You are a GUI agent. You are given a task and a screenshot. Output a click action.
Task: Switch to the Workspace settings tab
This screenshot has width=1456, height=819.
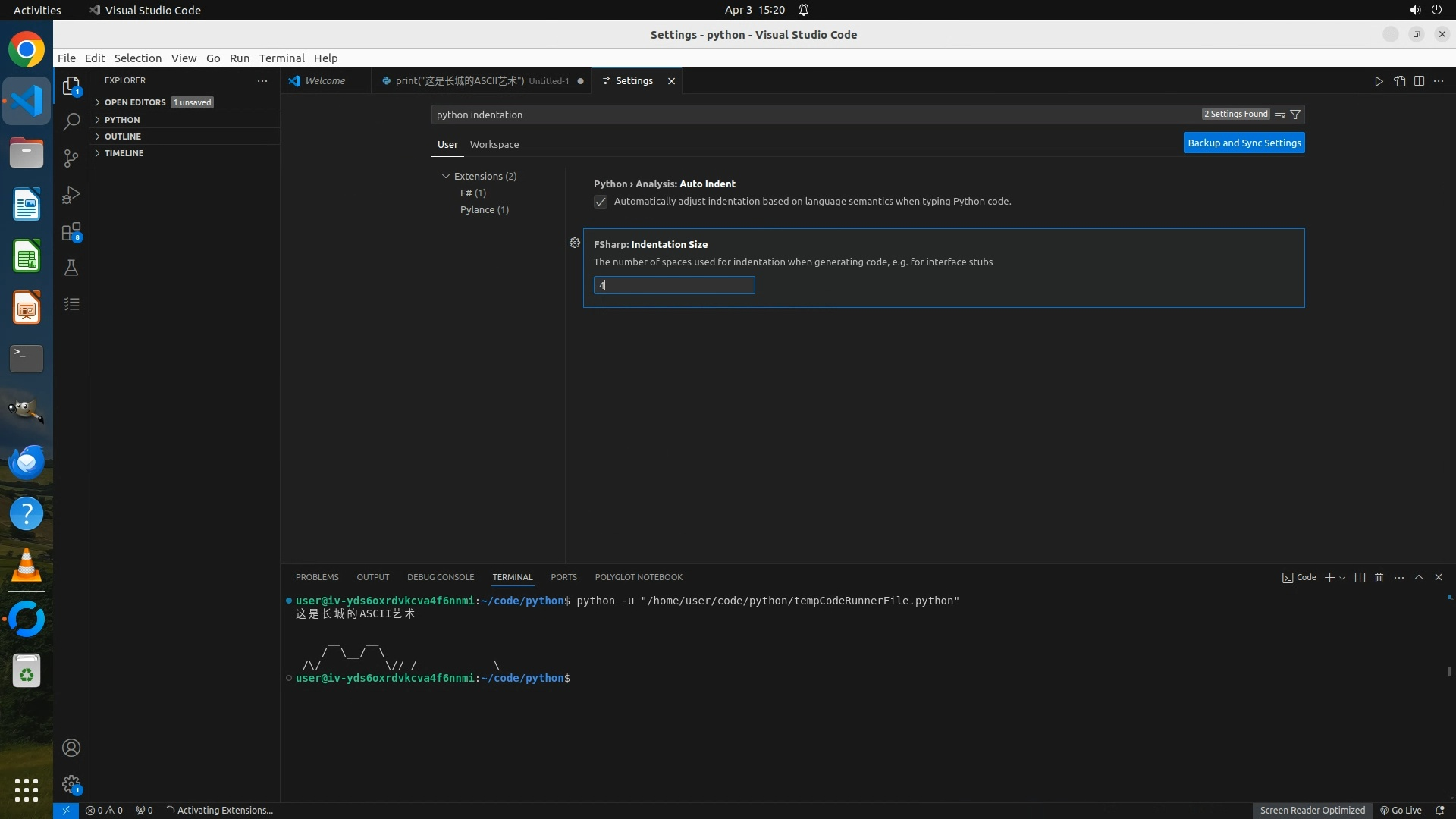click(494, 144)
